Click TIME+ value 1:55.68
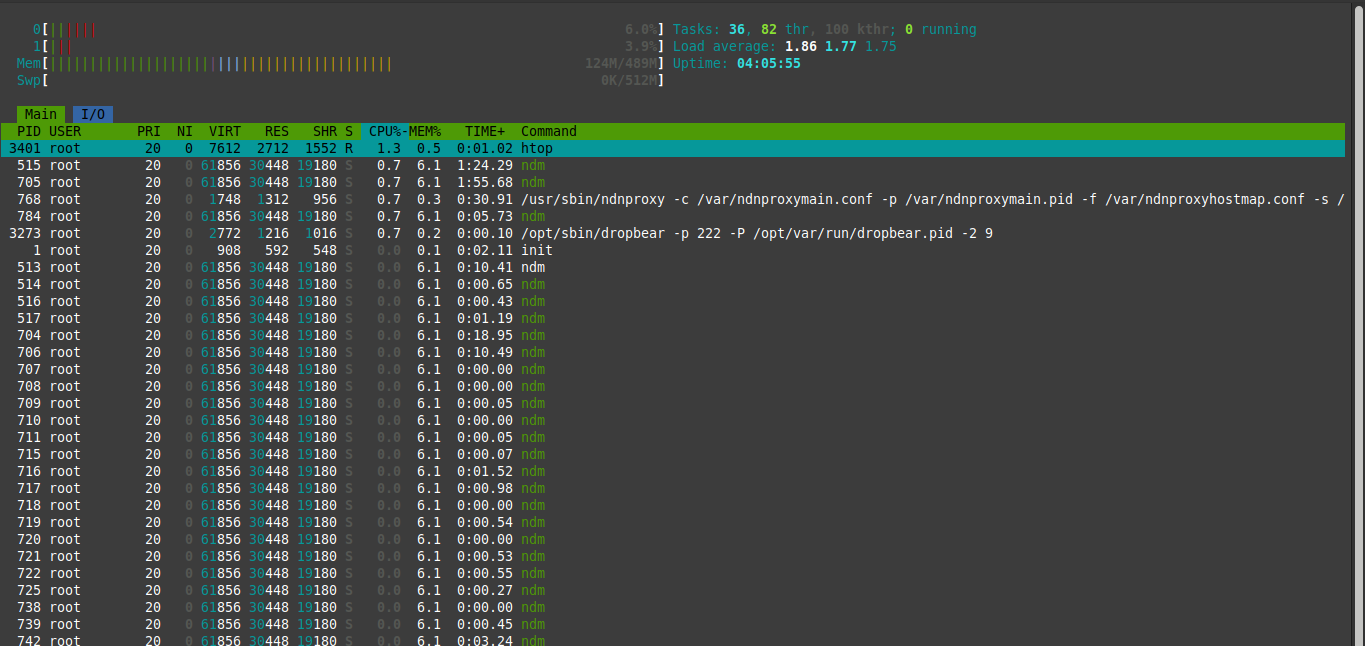 (x=485, y=182)
